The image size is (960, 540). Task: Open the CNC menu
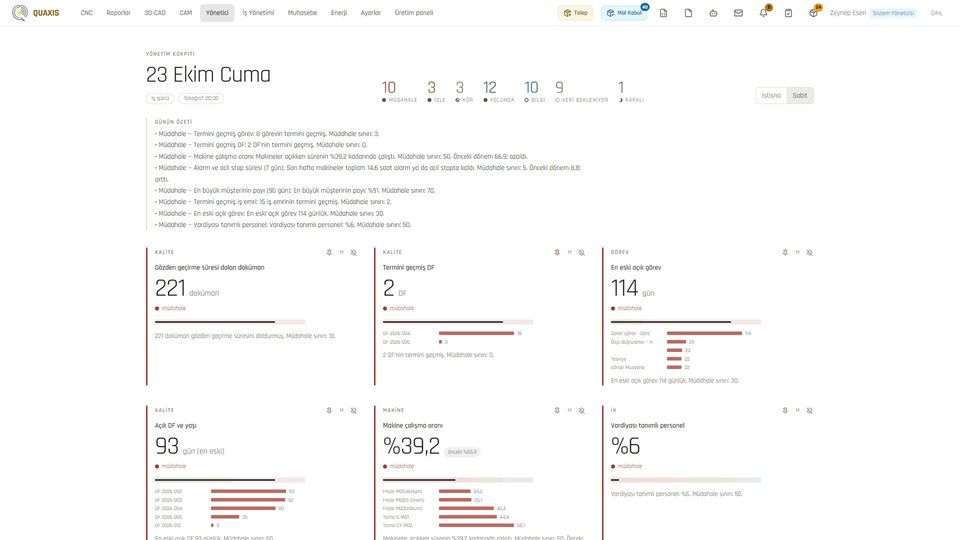[86, 13]
